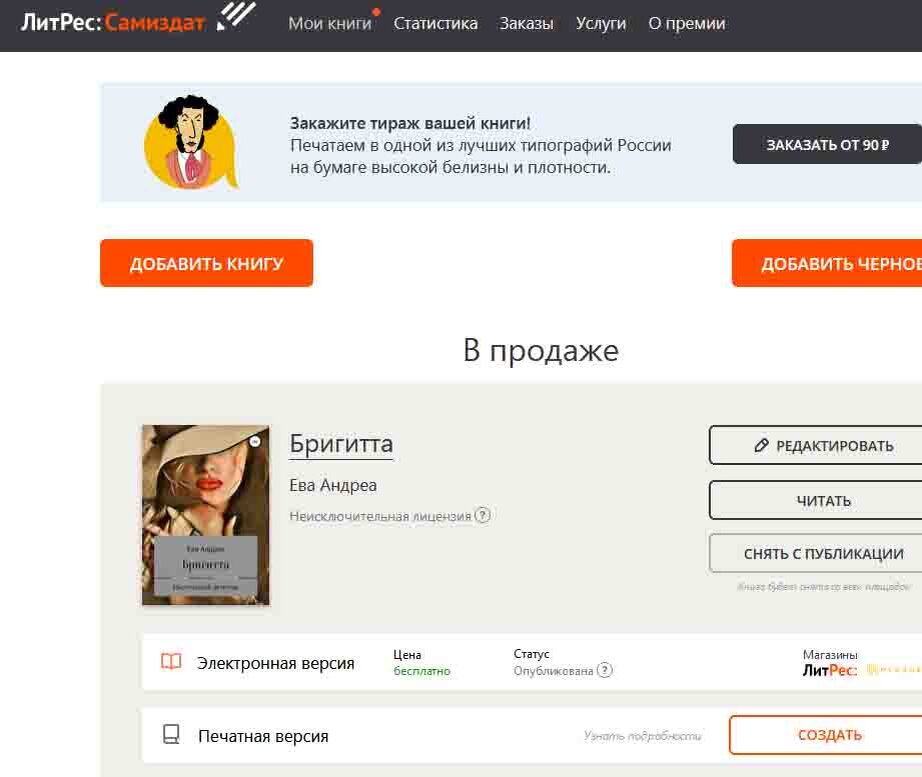This screenshot has width=922, height=777.
Task: Click the book icon for Печатная версия
Action: [x=171, y=734]
